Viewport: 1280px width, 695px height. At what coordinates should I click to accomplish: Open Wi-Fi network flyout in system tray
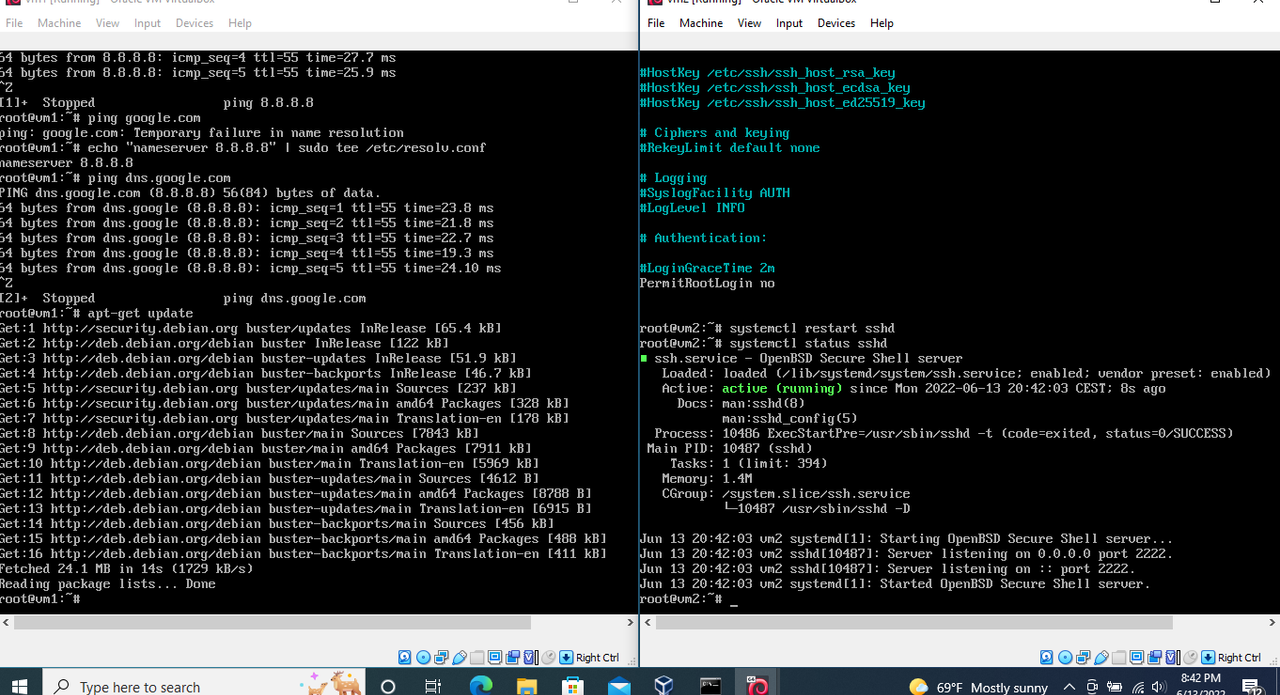tap(1138, 687)
